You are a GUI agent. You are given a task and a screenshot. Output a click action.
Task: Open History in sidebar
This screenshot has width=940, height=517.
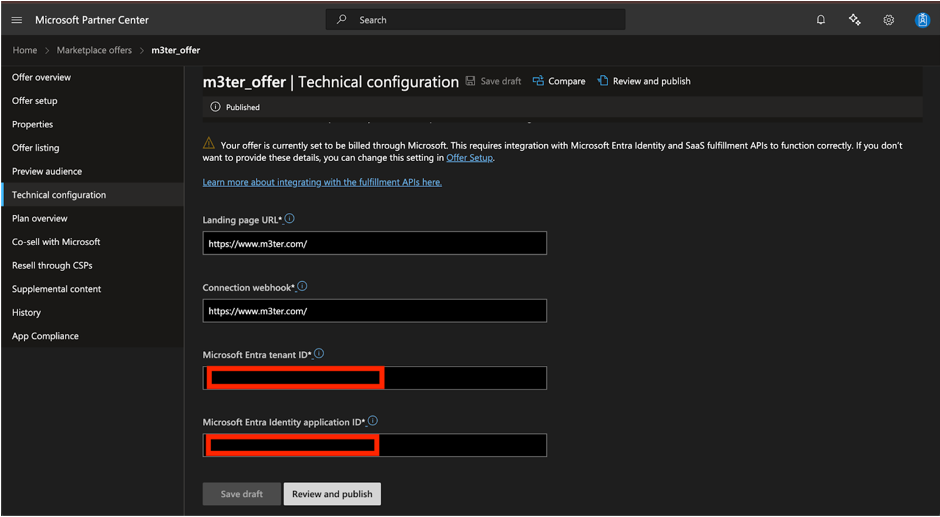click(92, 312)
